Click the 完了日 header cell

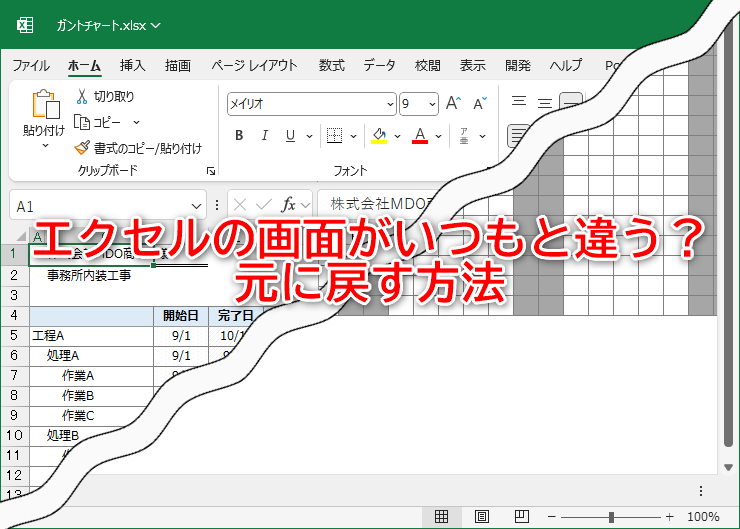[235, 316]
